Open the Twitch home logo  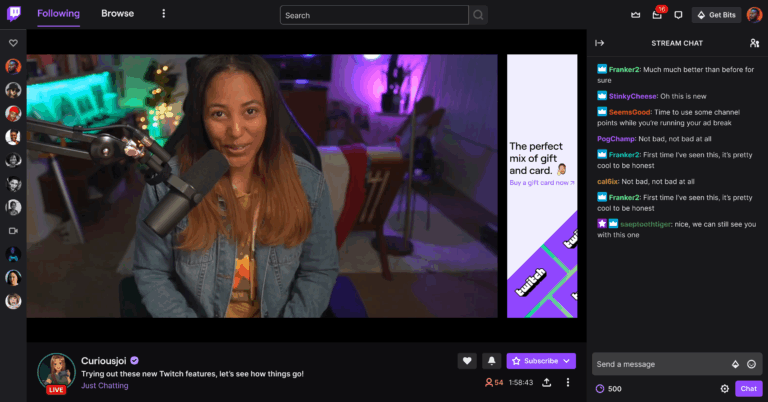[14, 14]
